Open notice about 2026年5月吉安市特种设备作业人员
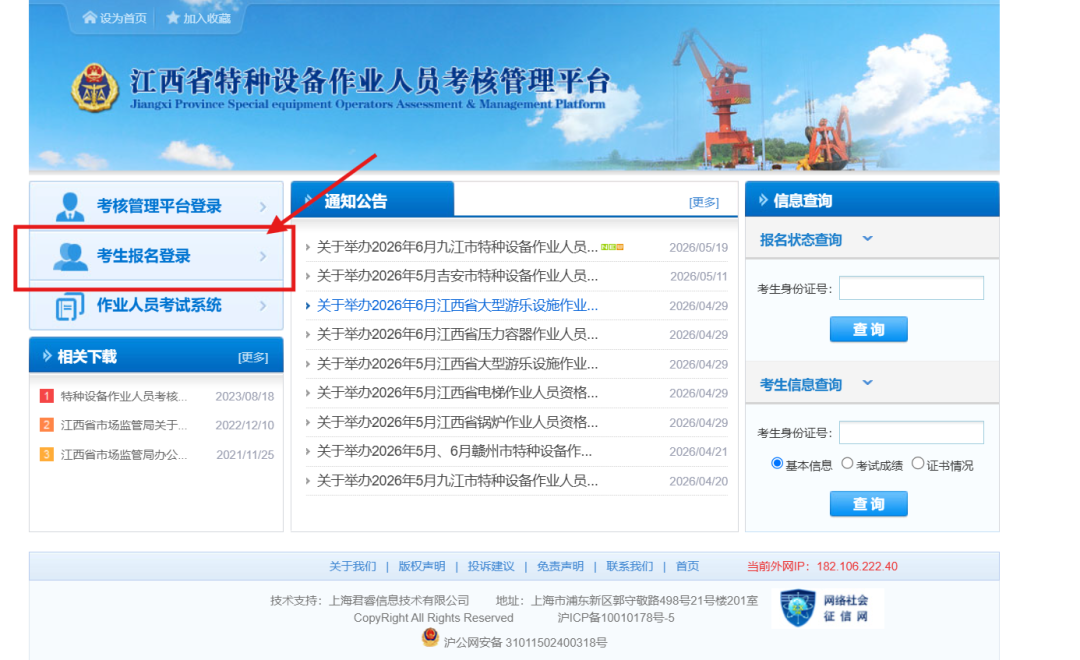1080x660 pixels. (x=457, y=276)
